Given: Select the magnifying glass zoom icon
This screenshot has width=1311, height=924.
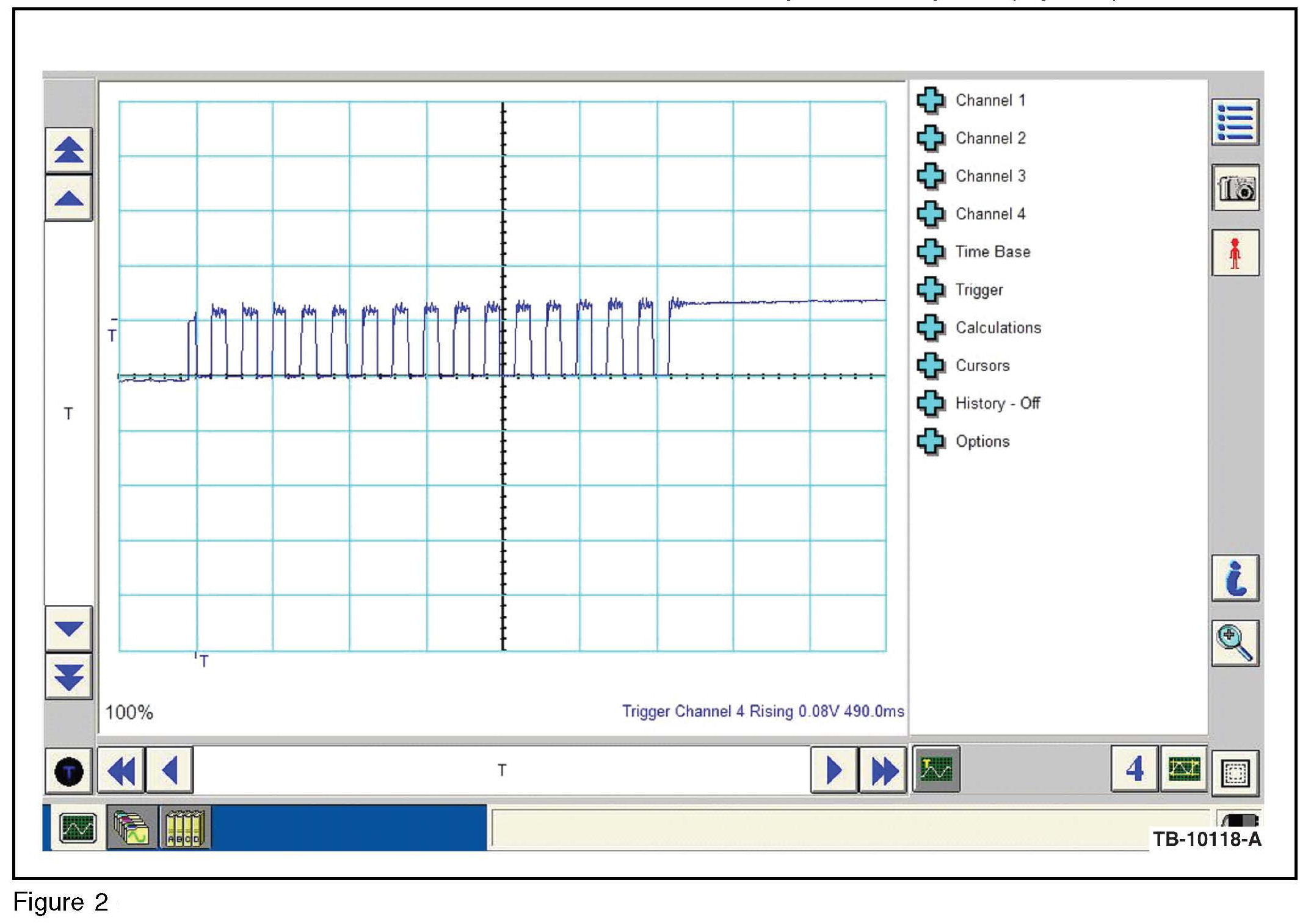Looking at the screenshot, I should [1235, 643].
